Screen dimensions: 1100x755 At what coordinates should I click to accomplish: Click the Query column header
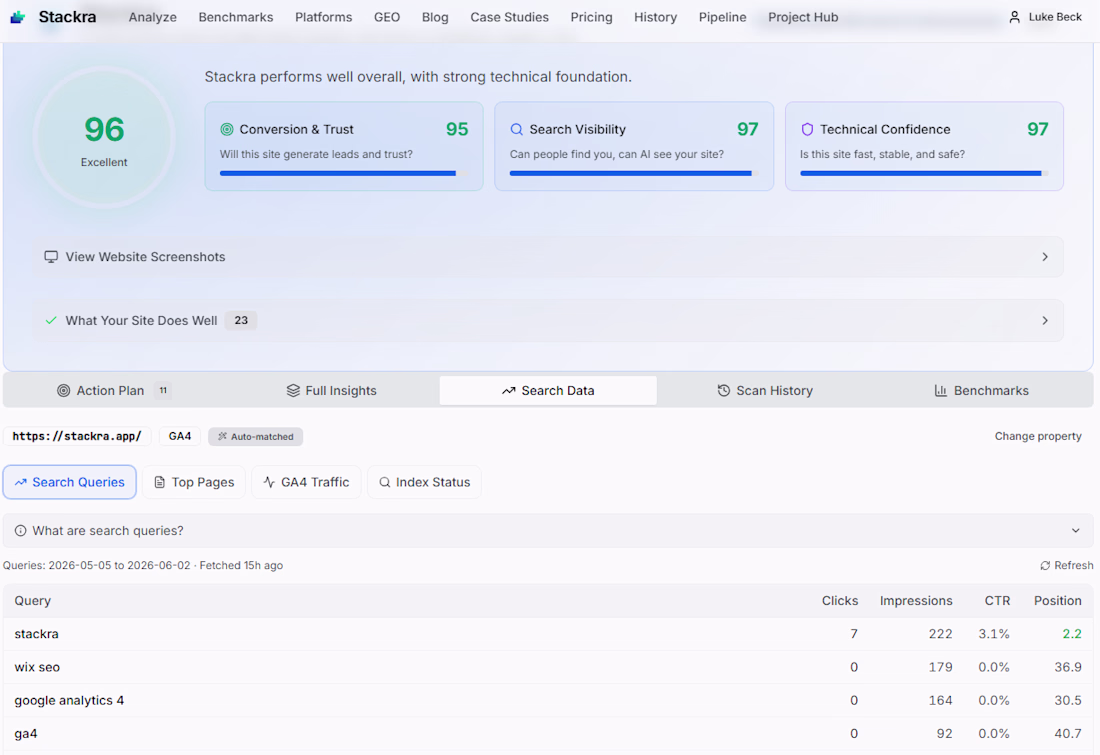click(x=32, y=601)
